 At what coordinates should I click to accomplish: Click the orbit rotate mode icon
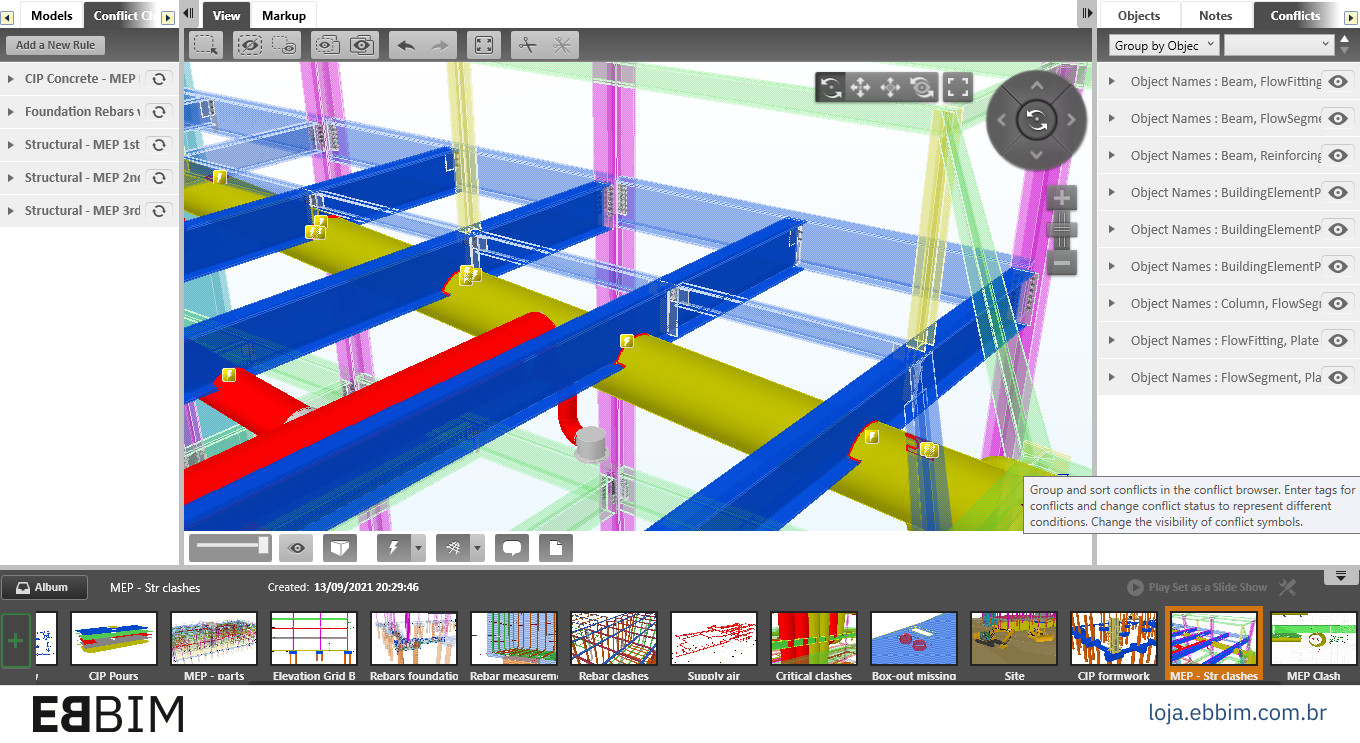[x=830, y=88]
